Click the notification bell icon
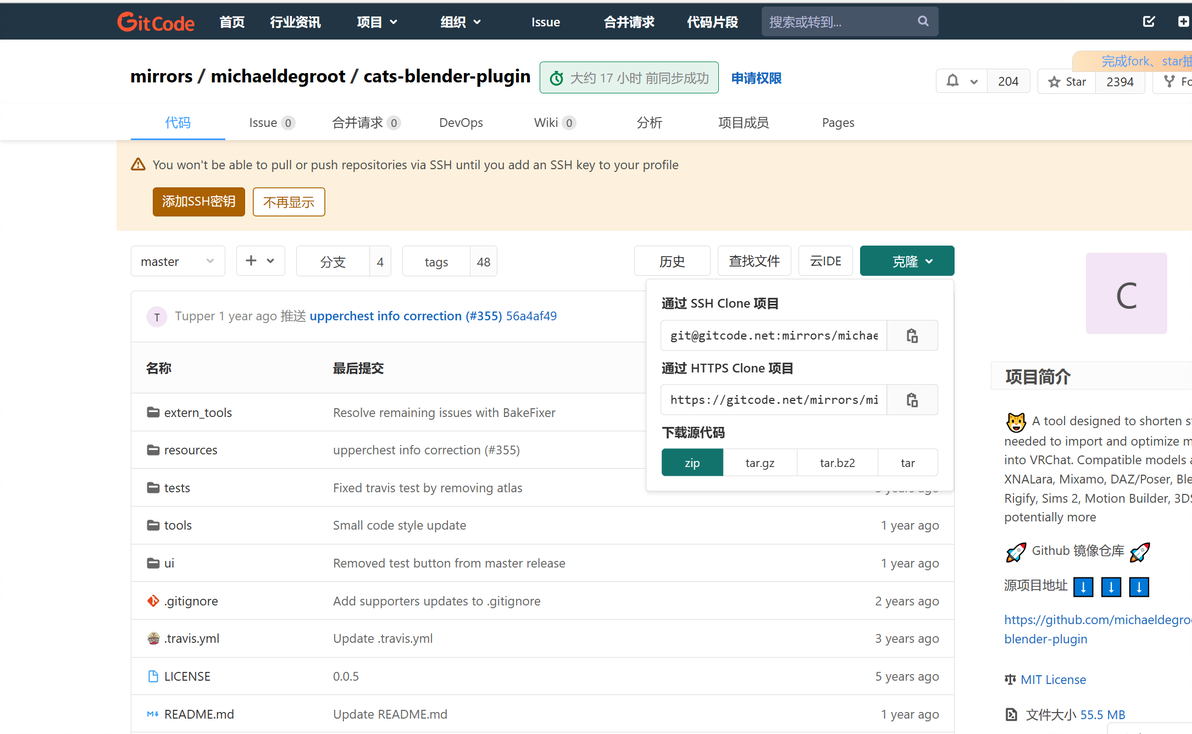 (x=953, y=81)
